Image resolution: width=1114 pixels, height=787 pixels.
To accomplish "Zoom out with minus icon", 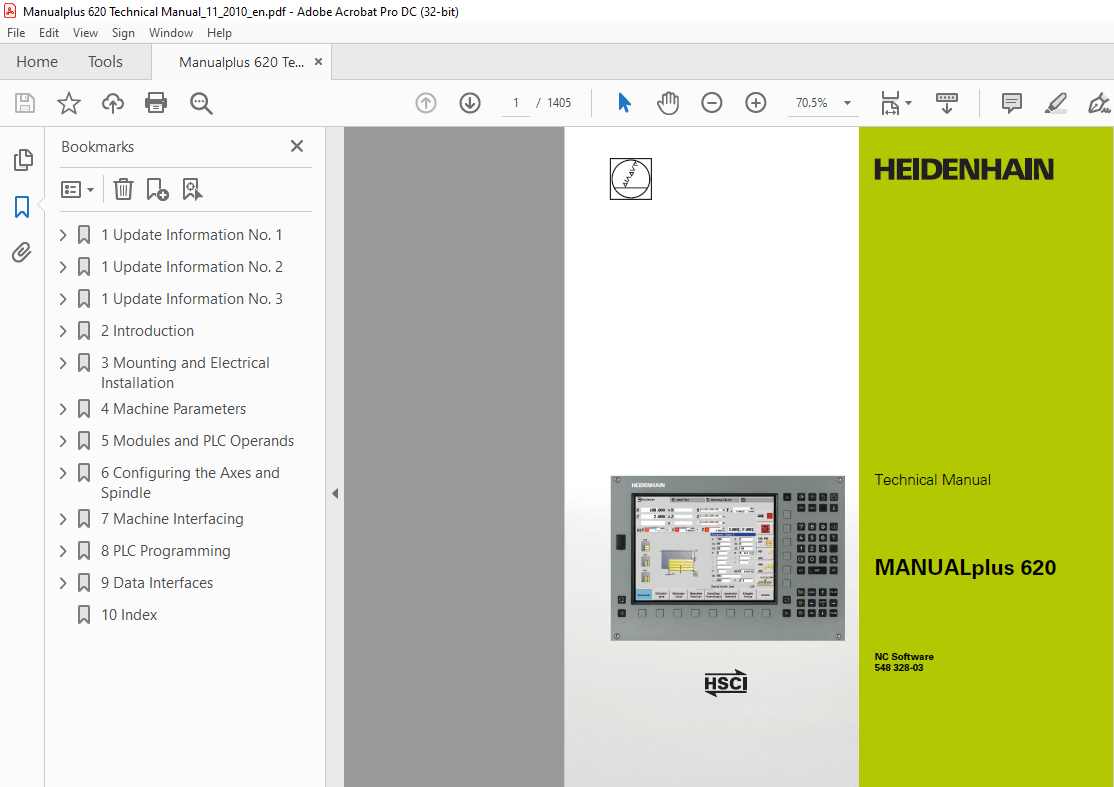I will (711, 103).
